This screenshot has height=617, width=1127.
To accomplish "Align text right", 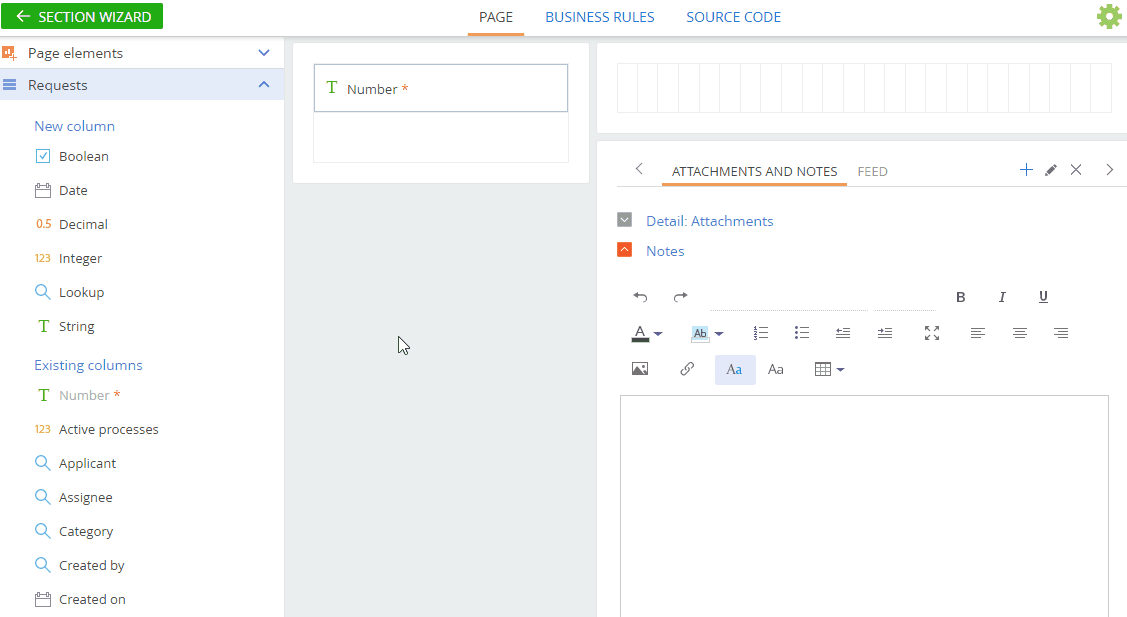I will 1061,333.
